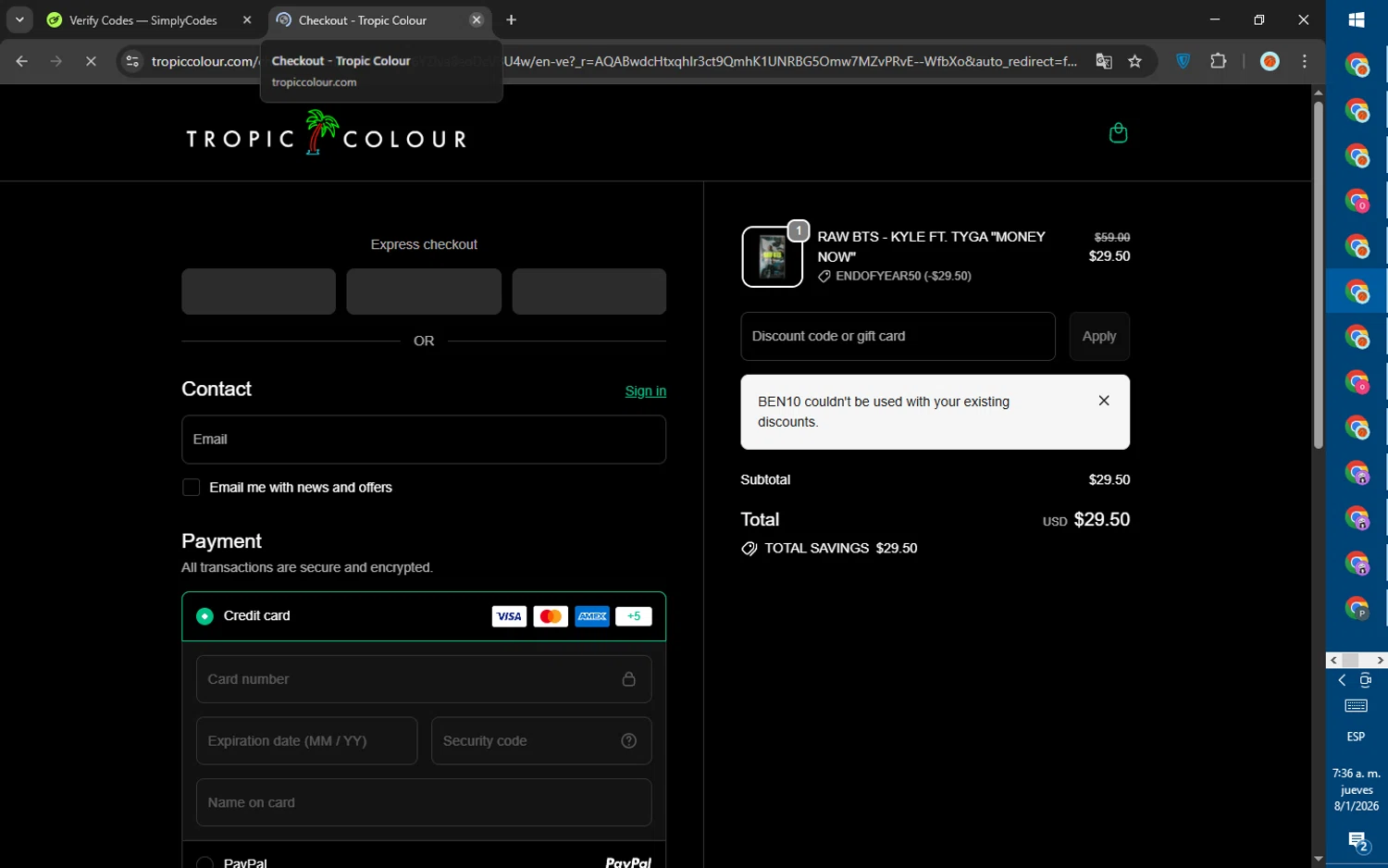The width and height of the screenshot is (1388, 868).
Task: Click the Discount code or gift card field
Action: point(898,337)
